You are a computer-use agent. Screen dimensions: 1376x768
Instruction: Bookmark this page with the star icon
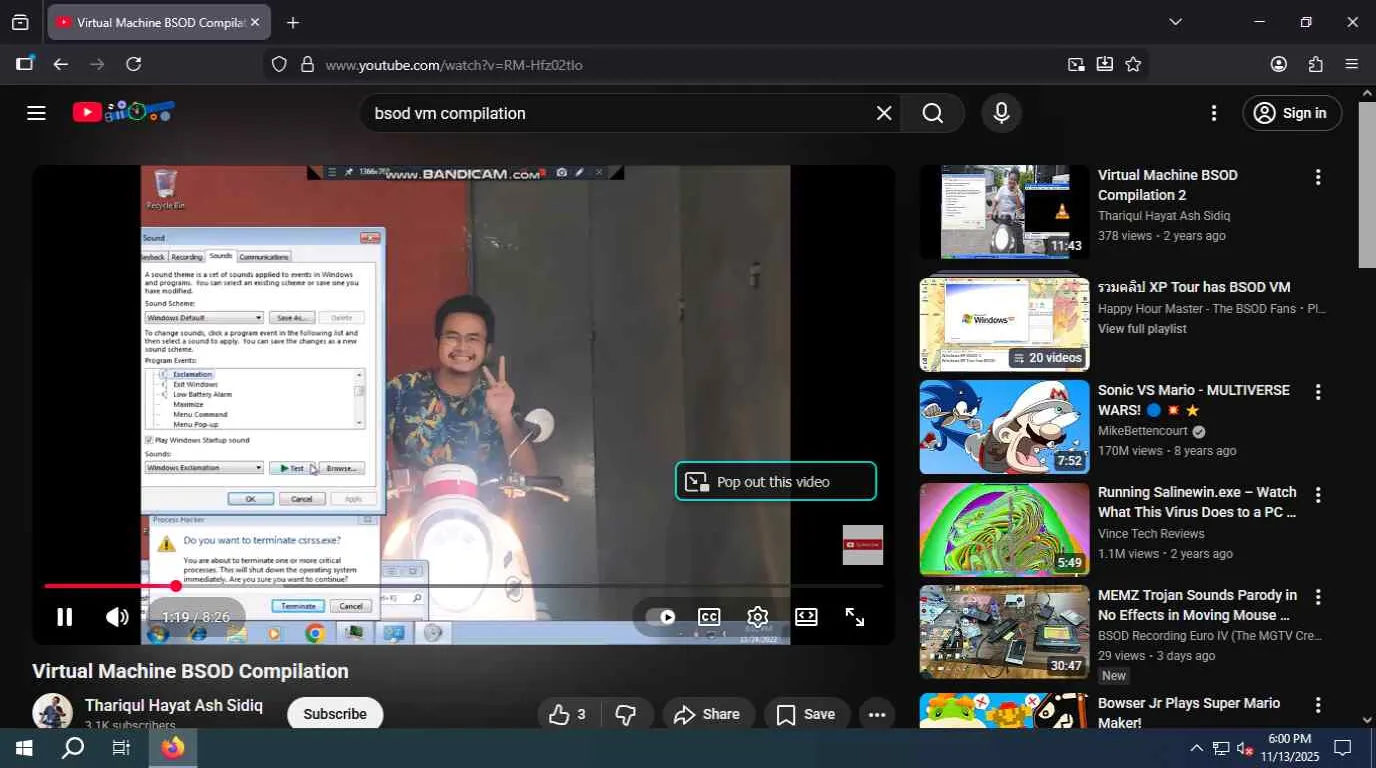coord(1133,64)
